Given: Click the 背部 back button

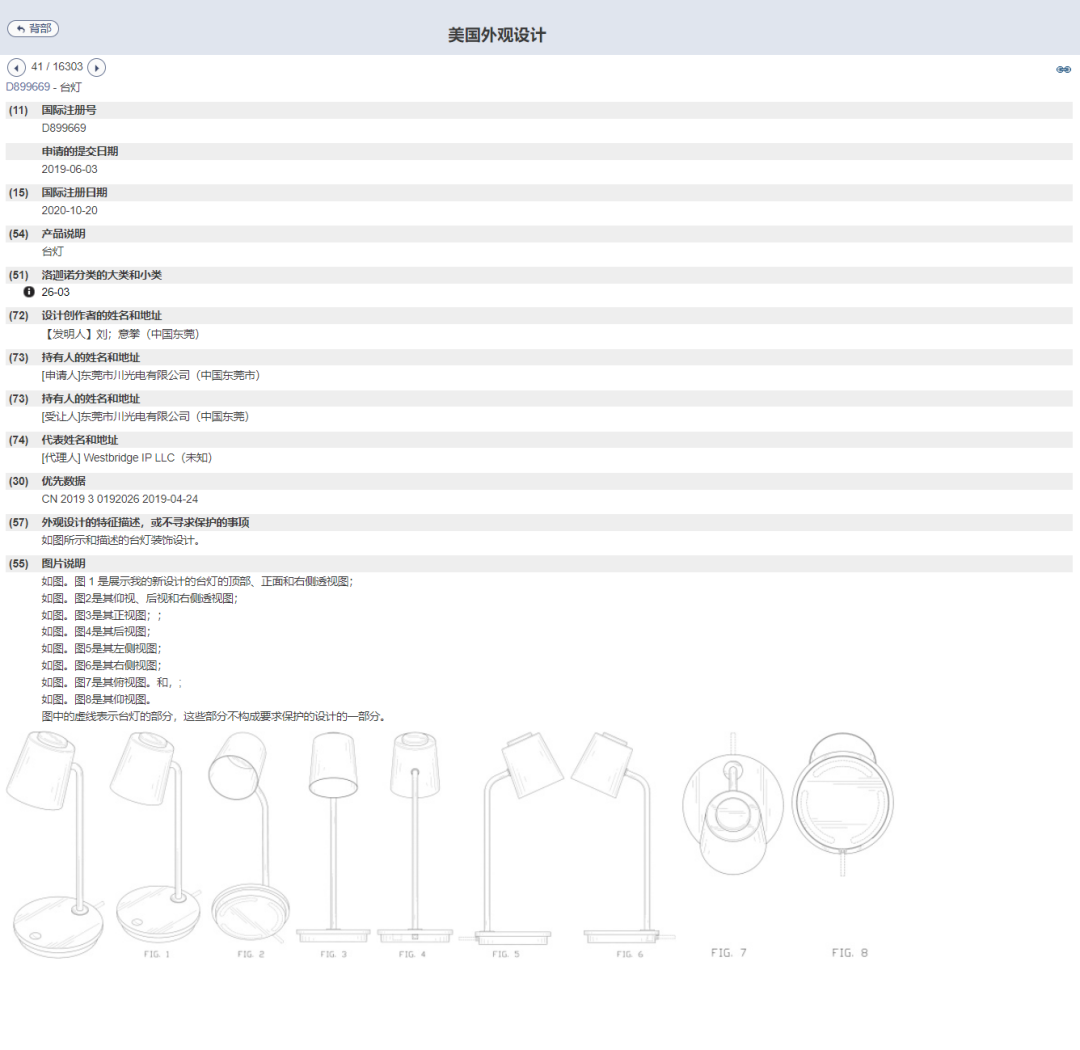Looking at the screenshot, I should [32, 28].
